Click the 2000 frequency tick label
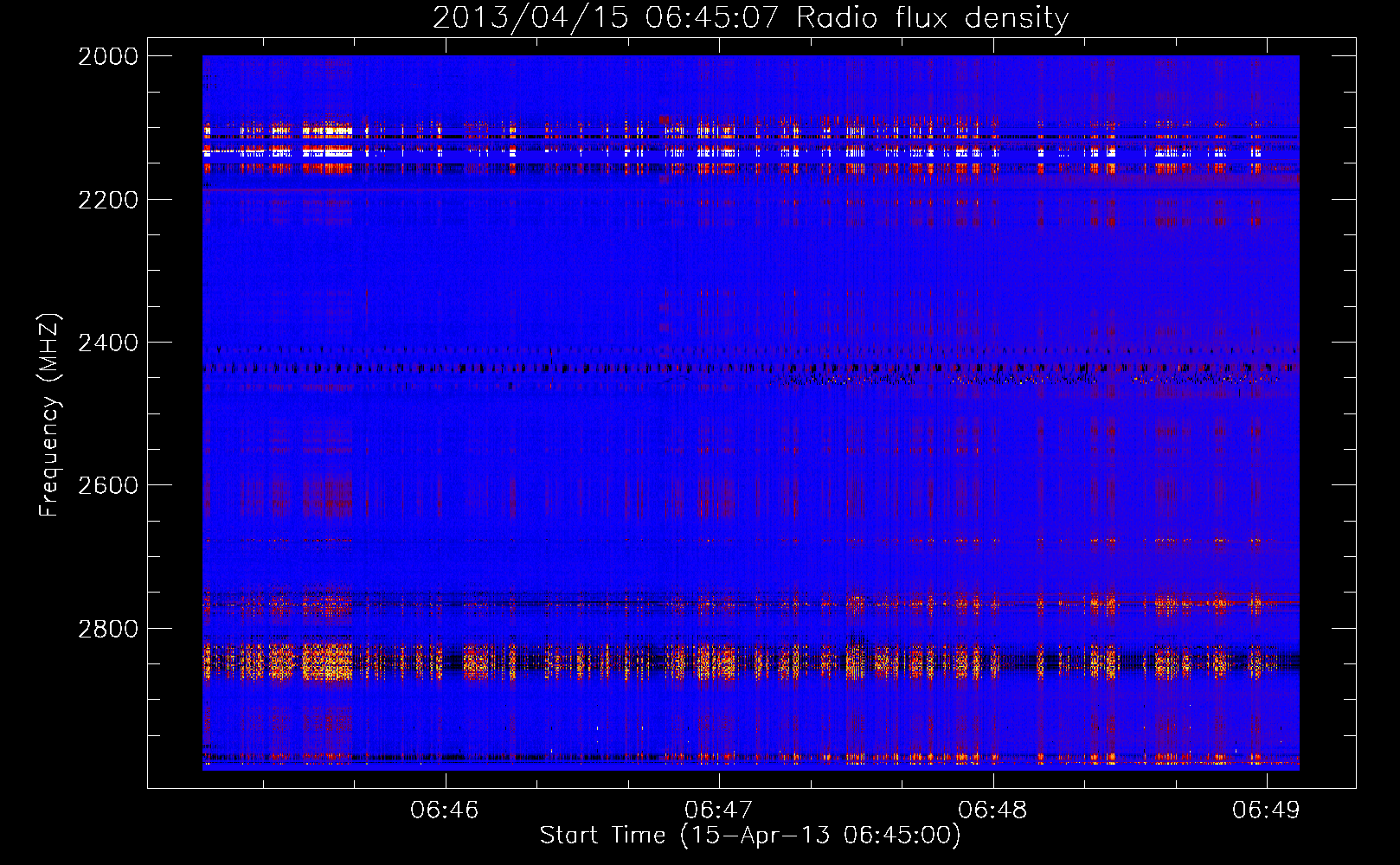The image size is (1400, 865). click(x=108, y=56)
